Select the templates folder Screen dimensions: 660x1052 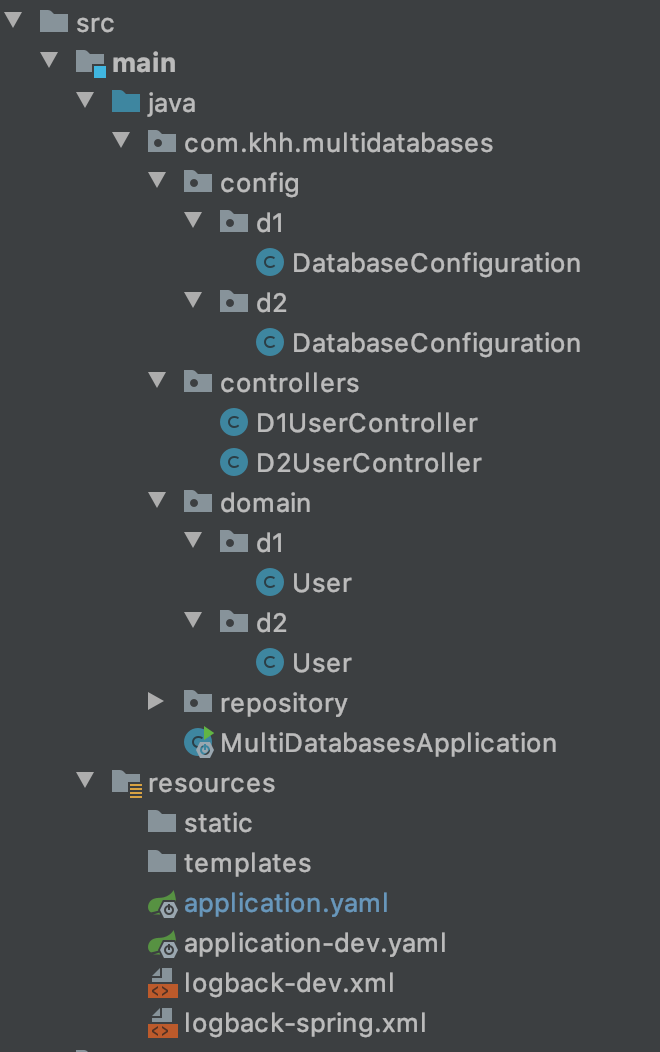pyautogui.click(x=246, y=862)
